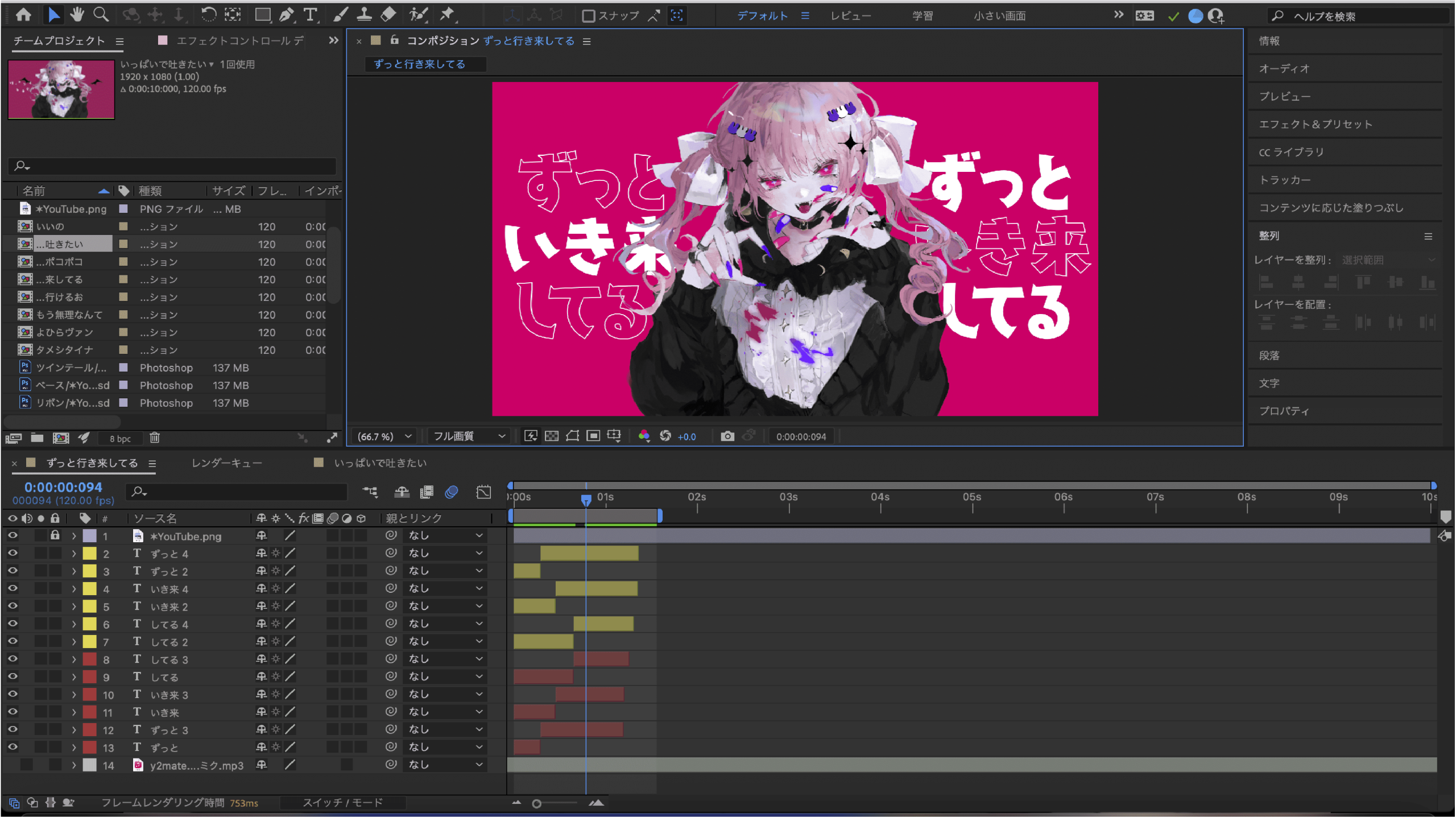This screenshot has height=817, width=1456.
Task: Hide the してる 3 layer
Action: (x=13, y=659)
